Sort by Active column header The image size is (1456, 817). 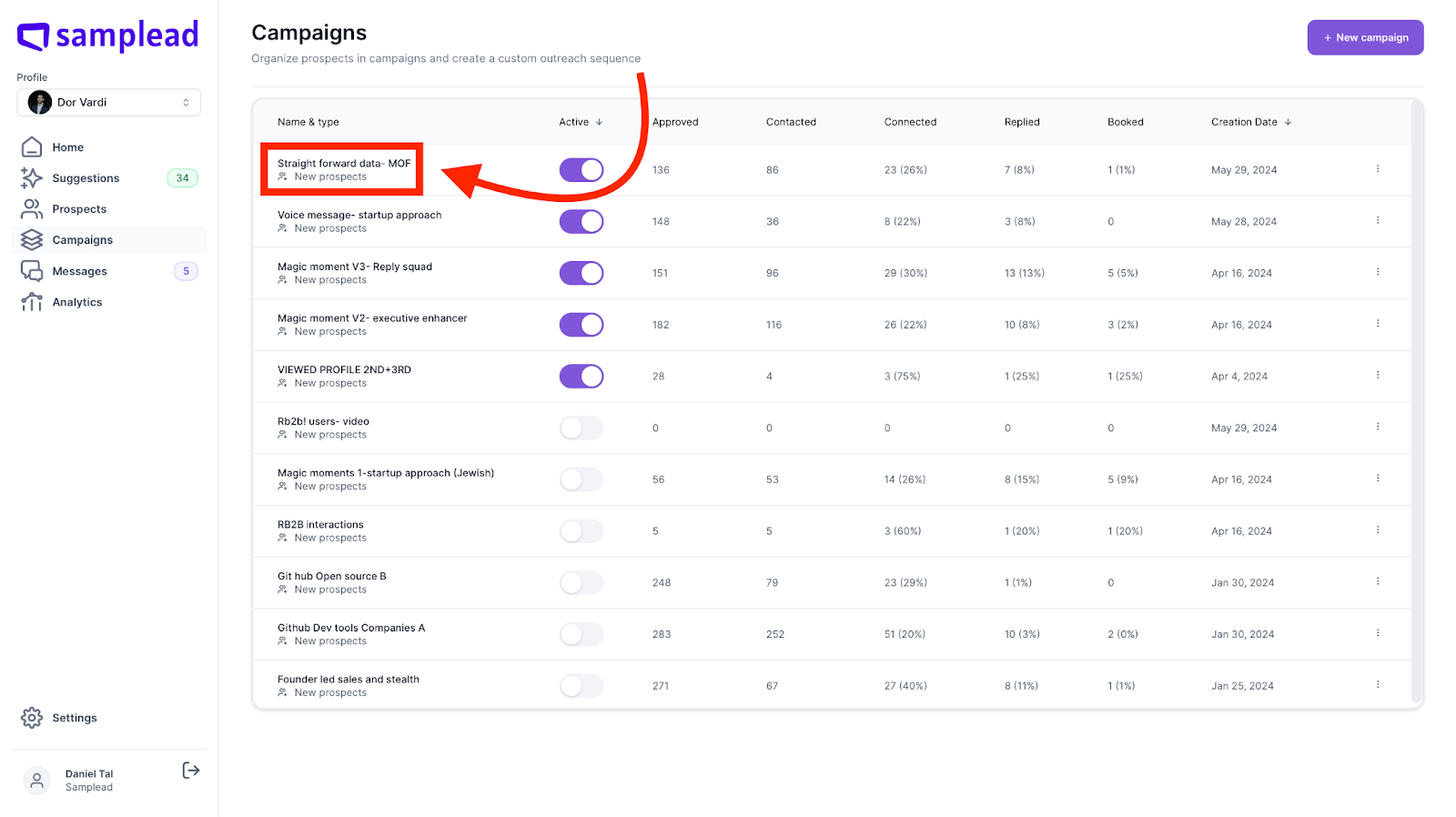tap(581, 122)
